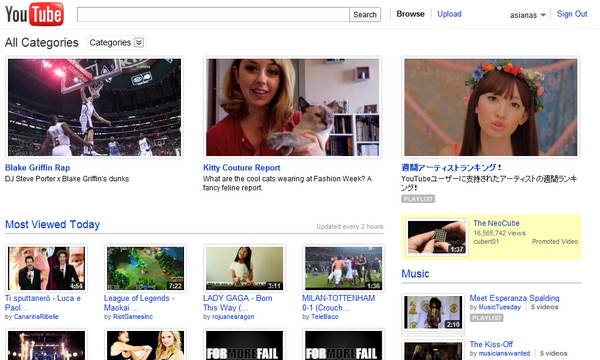Play the League of Legends thumbnail

pyautogui.click(x=145, y=268)
